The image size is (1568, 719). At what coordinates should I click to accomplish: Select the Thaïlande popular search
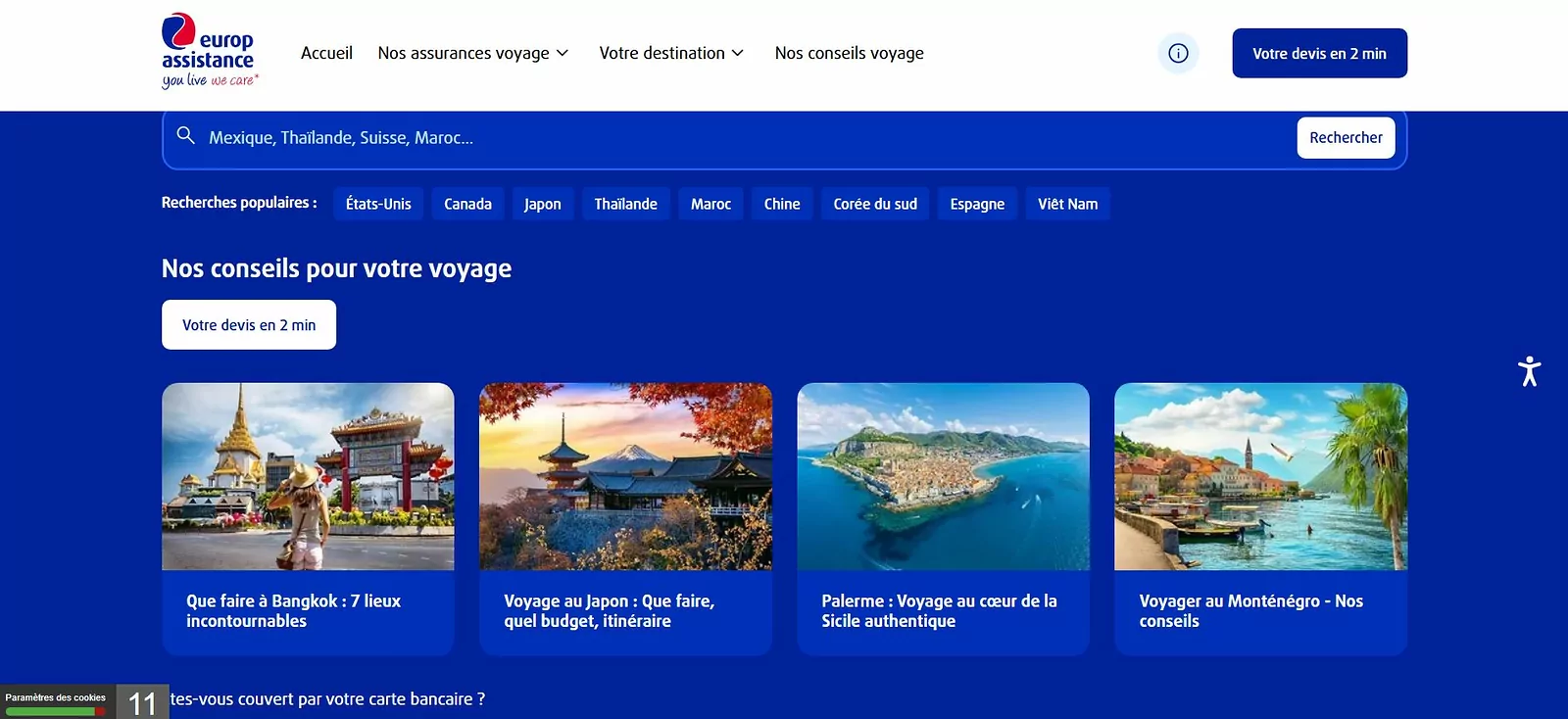[625, 204]
